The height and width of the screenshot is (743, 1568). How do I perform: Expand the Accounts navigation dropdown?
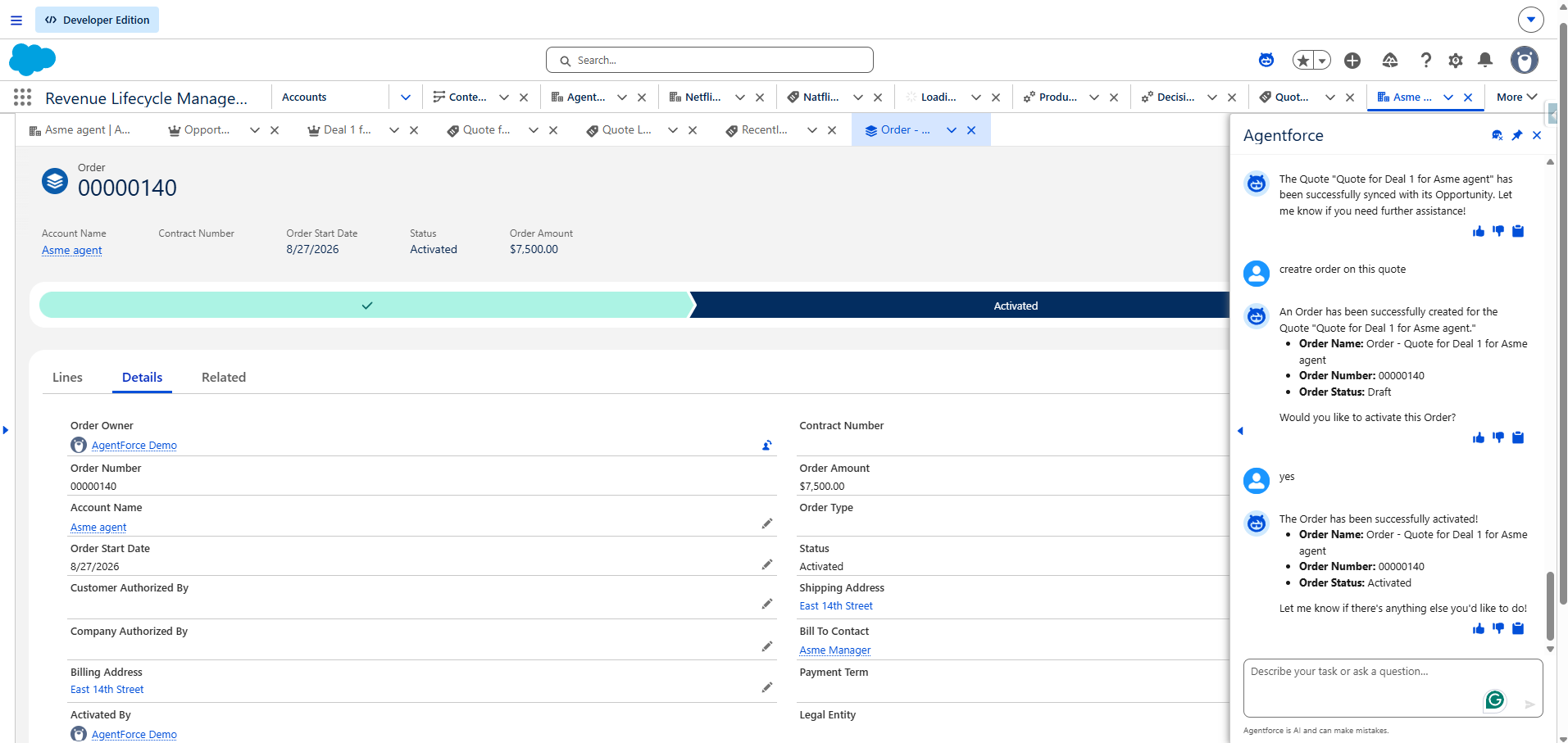[x=406, y=97]
